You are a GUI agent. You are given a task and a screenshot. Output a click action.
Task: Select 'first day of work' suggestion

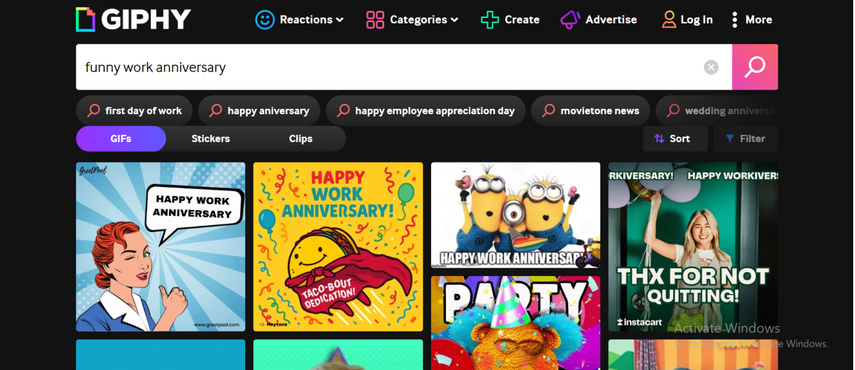134,111
